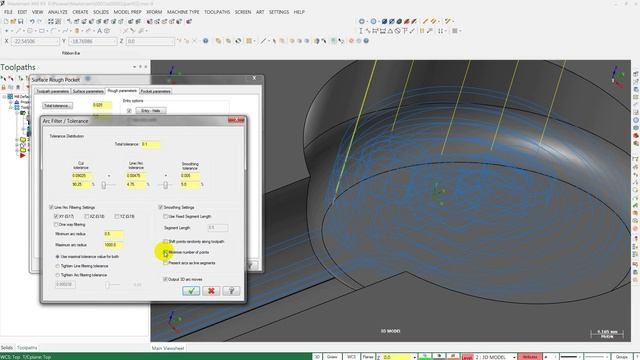Viewport: 640px width, 360px height.
Task: Click the grid square icon at drafting toolbar end
Action: [x=455, y=31]
